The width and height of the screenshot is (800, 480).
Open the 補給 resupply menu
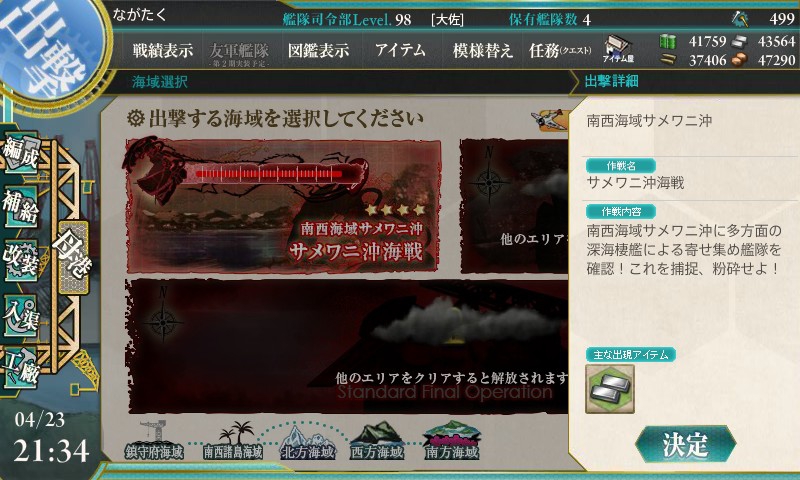point(21,207)
